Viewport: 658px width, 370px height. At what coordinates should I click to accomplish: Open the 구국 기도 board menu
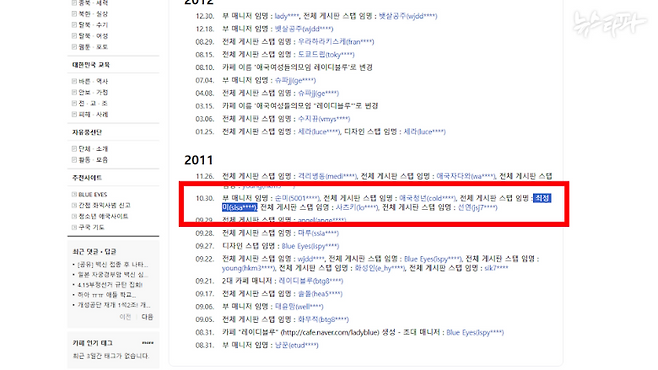coord(91,227)
